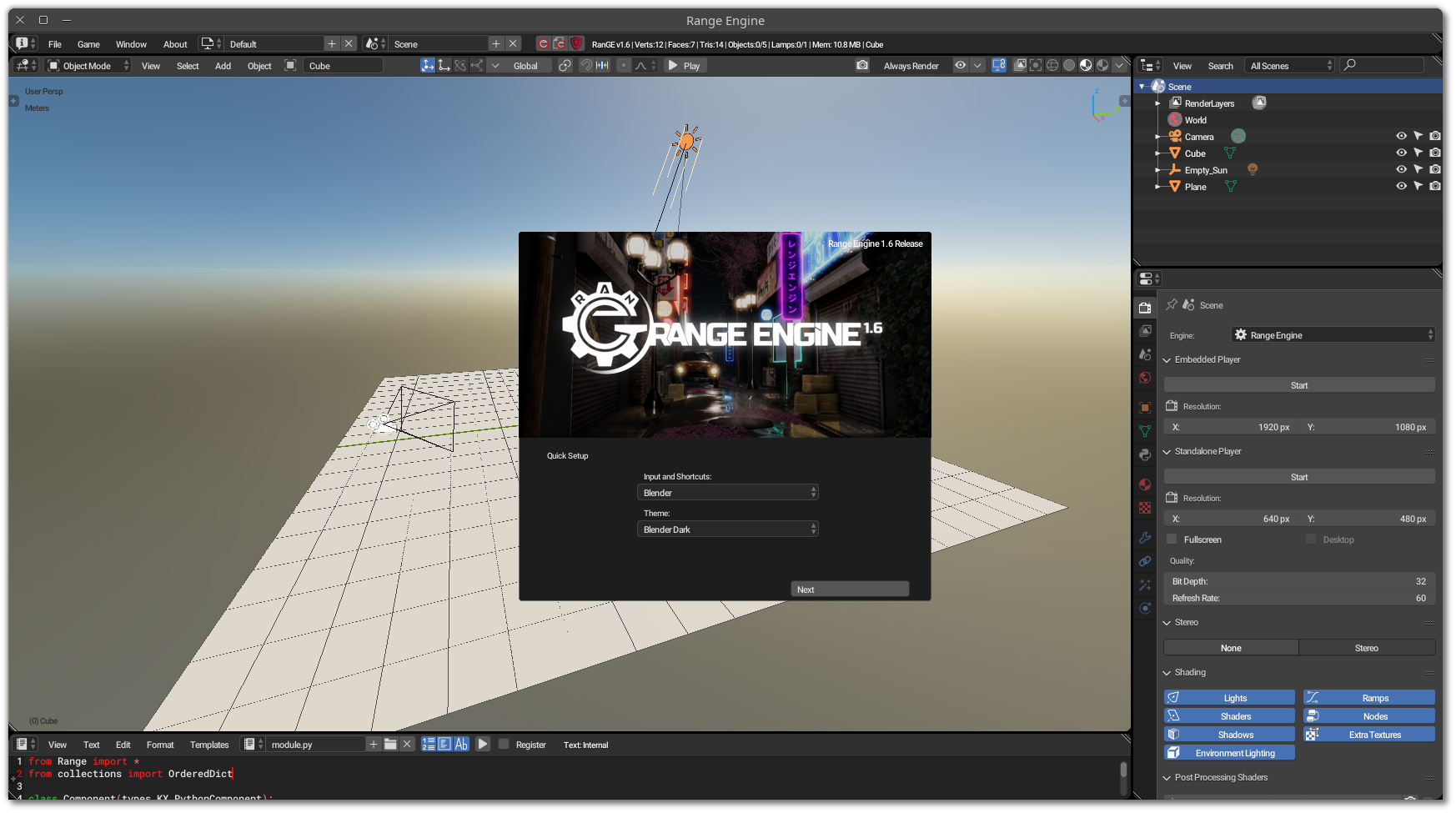Collapse the Shading panel
The image size is (1456, 813).
pyautogui.click(x=1167, y=672)
